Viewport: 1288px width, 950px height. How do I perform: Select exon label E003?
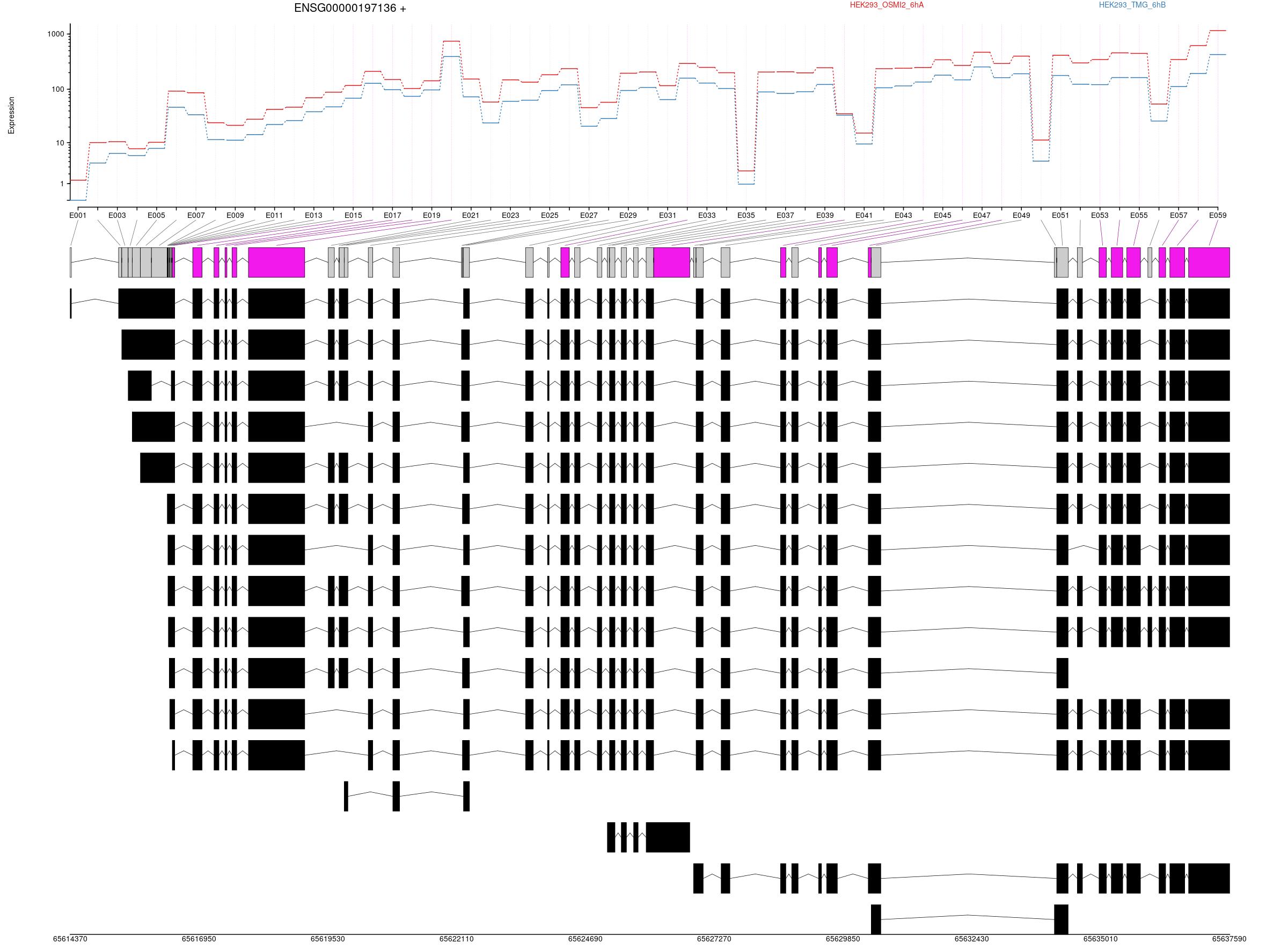point(117,216)
